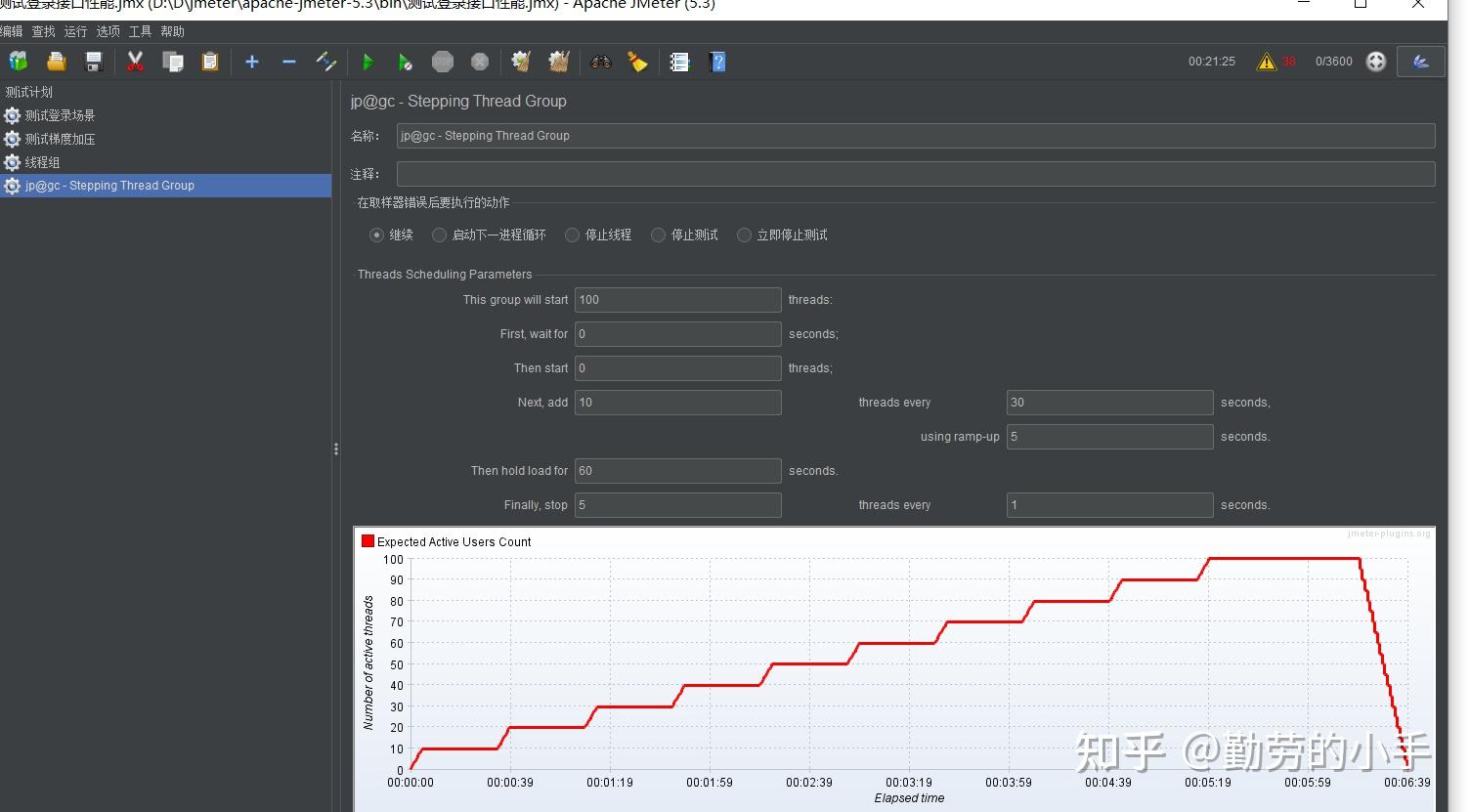Click the red Expected Active Users legend swatch
1470x812 pixels.
coord(367,541)
